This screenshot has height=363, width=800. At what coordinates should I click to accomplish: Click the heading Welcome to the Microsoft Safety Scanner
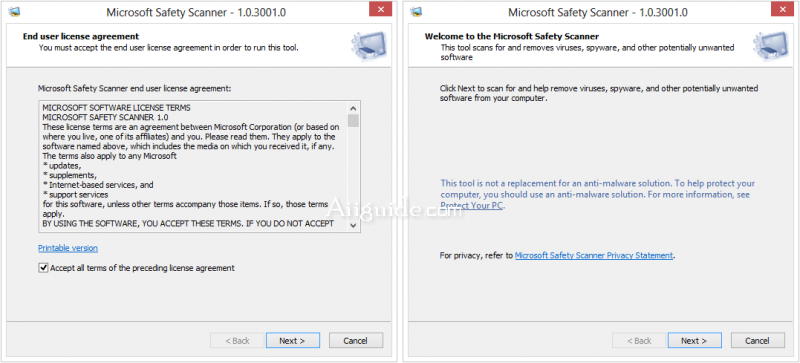[512, 37]
